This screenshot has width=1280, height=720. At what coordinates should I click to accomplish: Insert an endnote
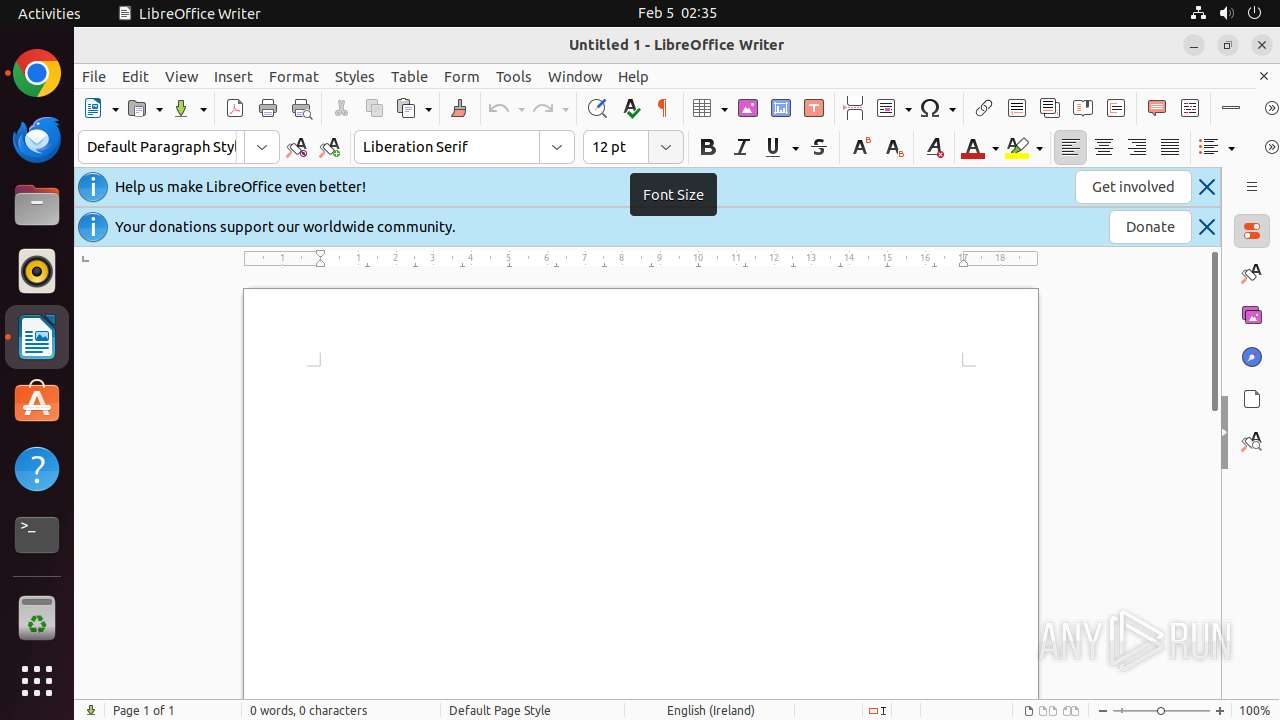pos(1049,109)
